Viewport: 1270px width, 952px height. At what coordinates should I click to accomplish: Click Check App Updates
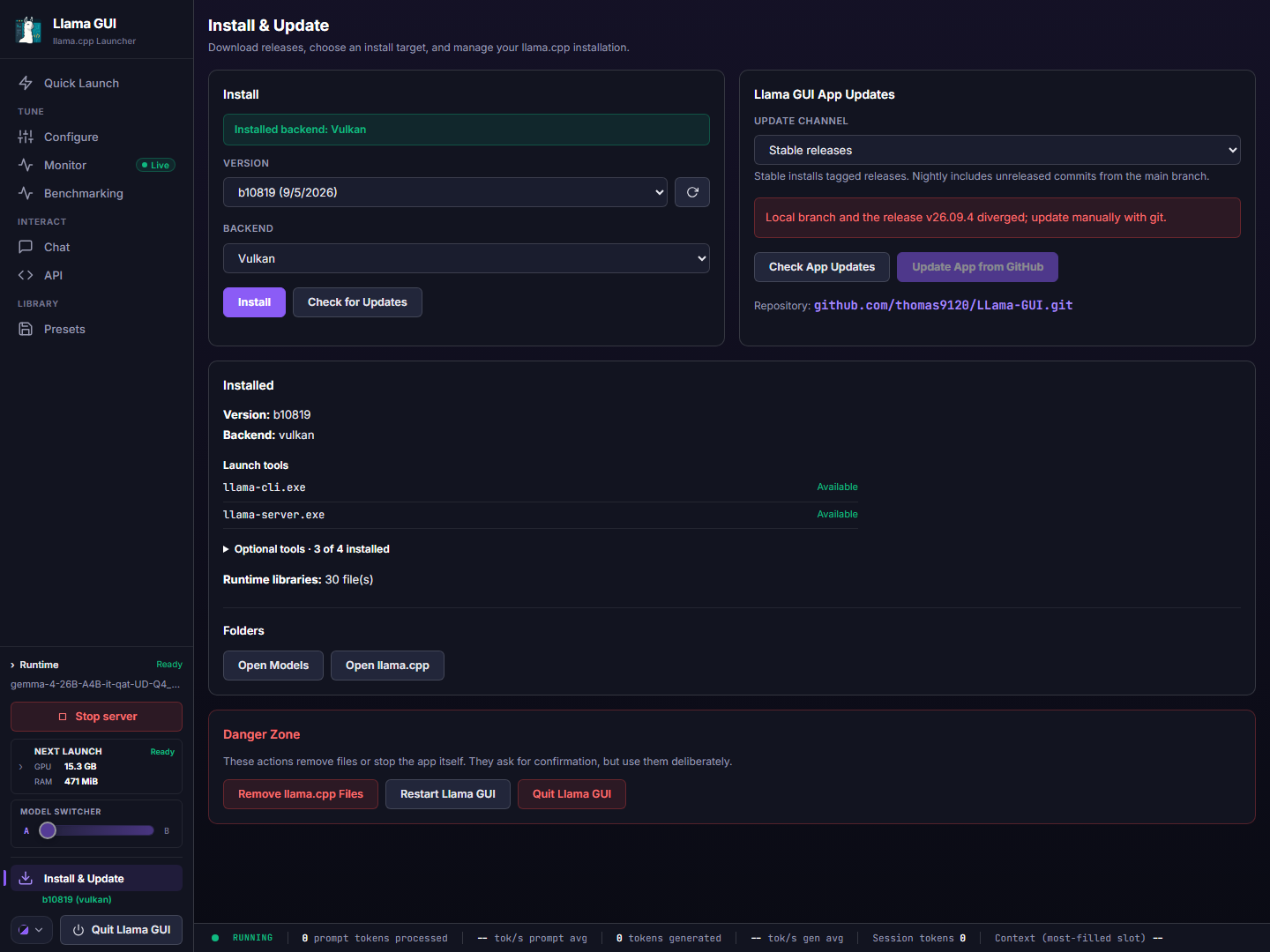822,267
